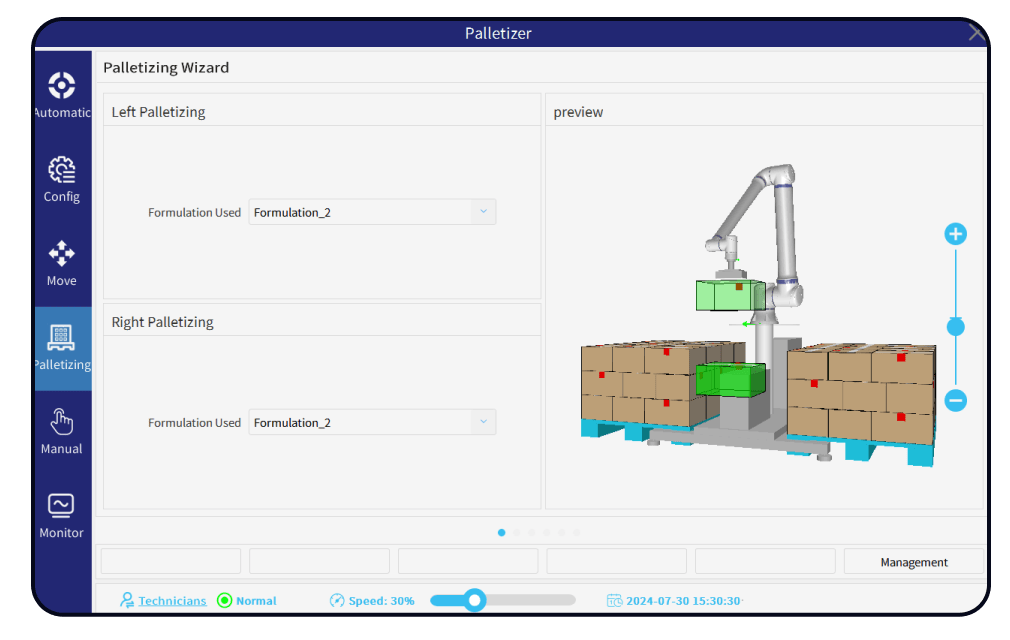
Task: Click the calendar clock icon in status bar
Action: (x=615, y=601)
